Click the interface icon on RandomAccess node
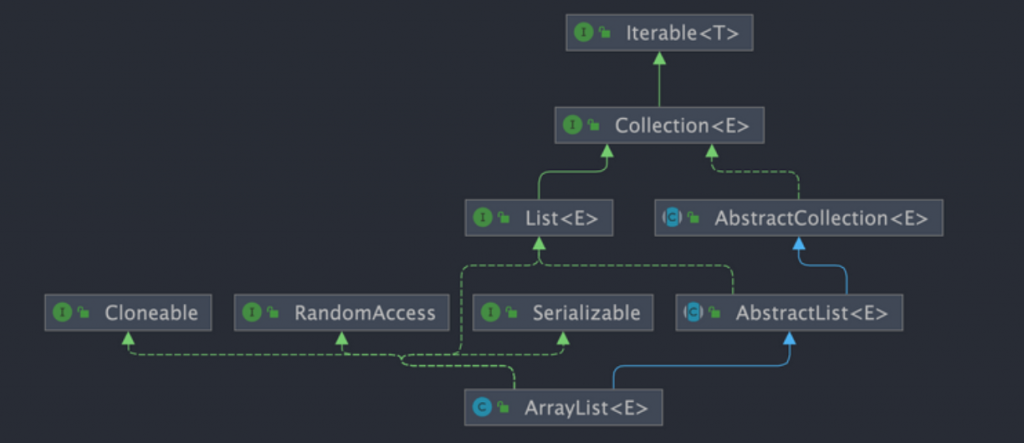This screenshot has width=1024, height=443. coord(251,312)
